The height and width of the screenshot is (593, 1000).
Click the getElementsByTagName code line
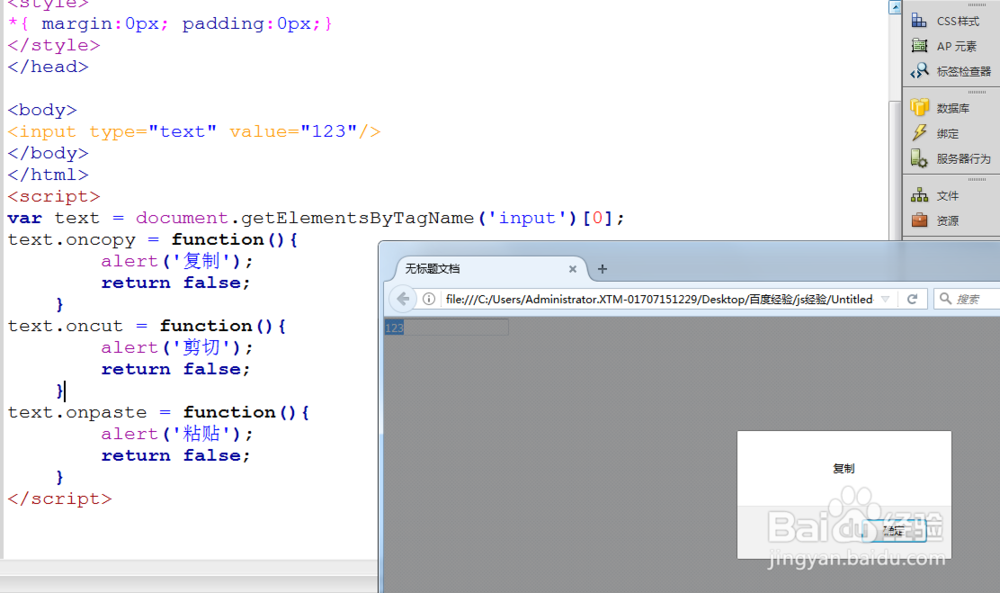coord(316,218)
